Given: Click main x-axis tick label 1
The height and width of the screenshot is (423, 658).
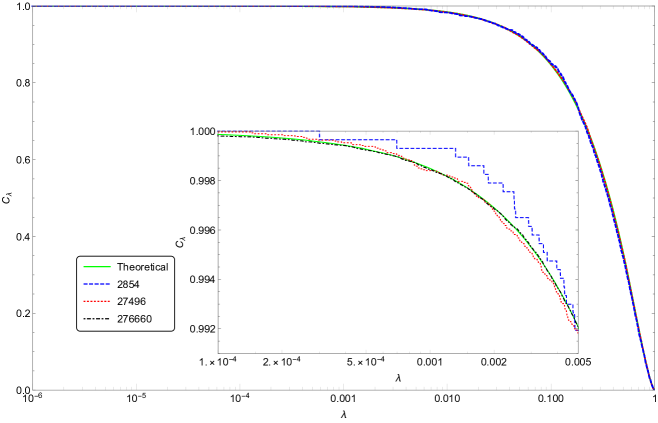Looking at the screenshot, I should tap(655, 399).
